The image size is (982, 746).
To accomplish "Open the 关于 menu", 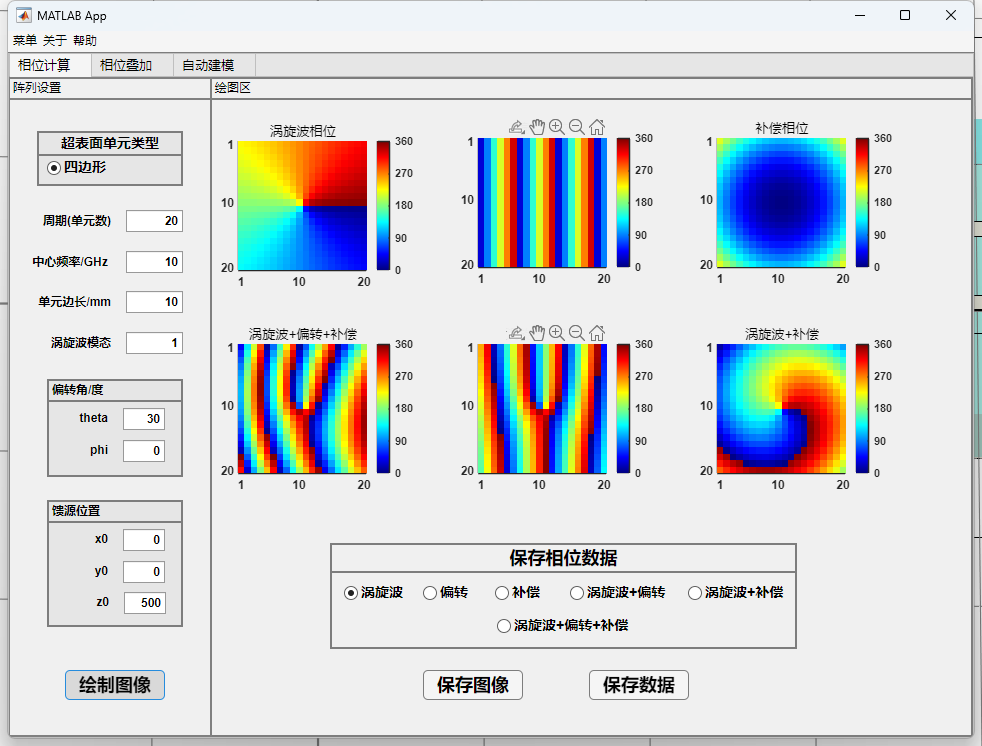I will [55, 41].
